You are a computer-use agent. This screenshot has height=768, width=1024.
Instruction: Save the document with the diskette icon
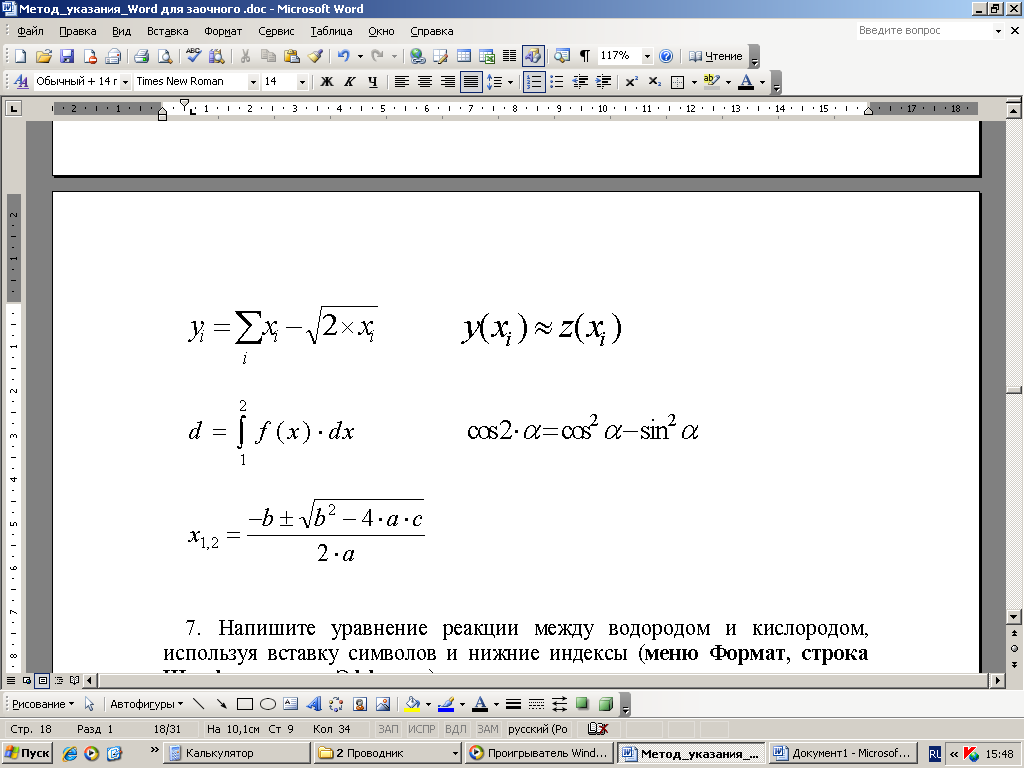tap(67, 56)
